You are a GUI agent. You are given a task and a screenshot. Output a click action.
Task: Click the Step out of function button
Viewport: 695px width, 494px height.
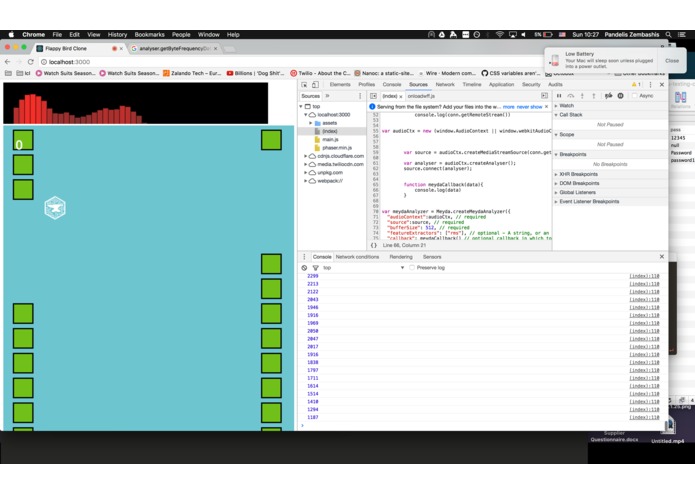pyautogui.click(x=593, y=96)
